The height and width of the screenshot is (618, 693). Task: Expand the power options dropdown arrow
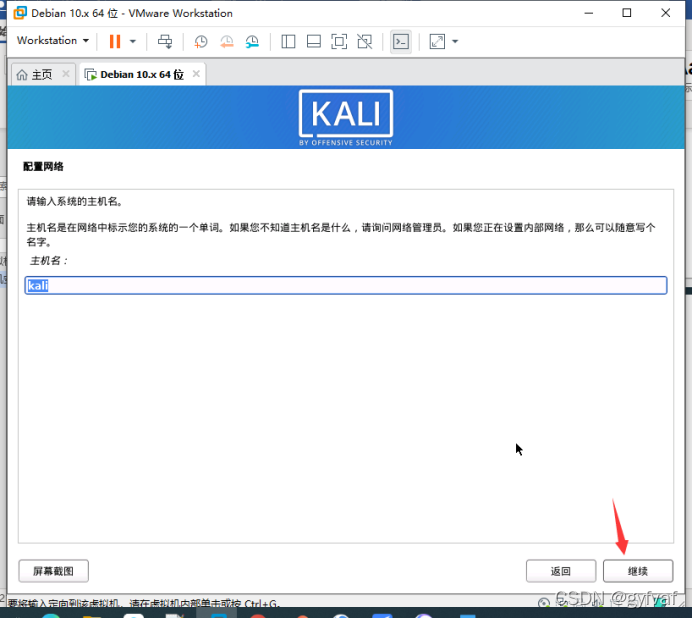[x=133, y=42]
